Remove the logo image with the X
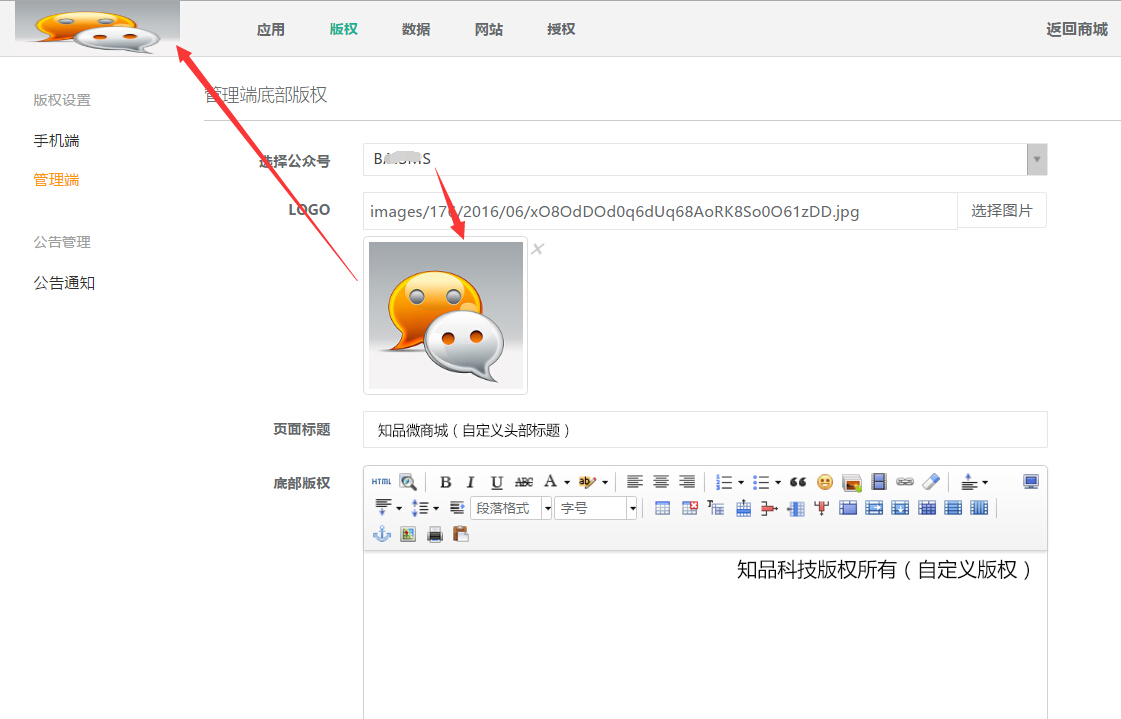This screenshot has height=719, width=1121. click(537, 249)
